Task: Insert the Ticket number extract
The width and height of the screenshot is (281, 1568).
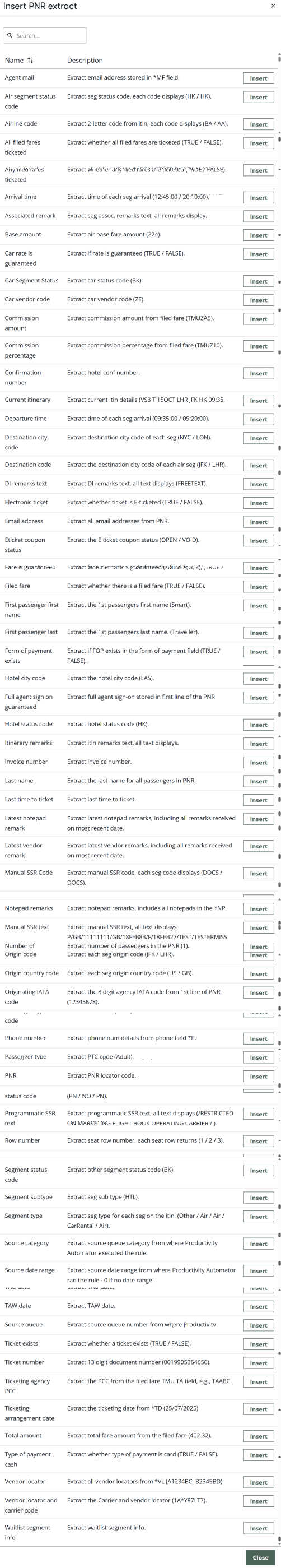Action: (x=259, y=1363)
